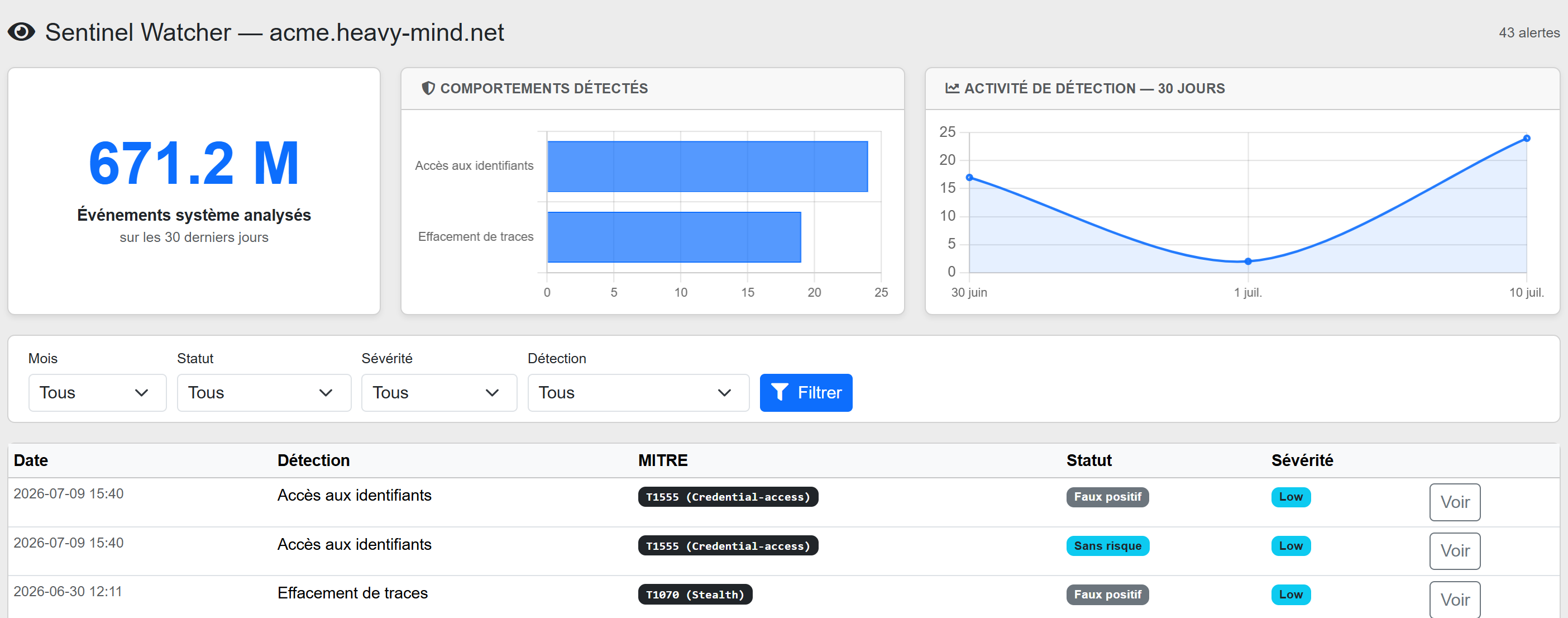The height and width of the screenshot is (618, 1568).
Task: Click the T1555 badge in Sans risque row
Action: tap(728, 545)
